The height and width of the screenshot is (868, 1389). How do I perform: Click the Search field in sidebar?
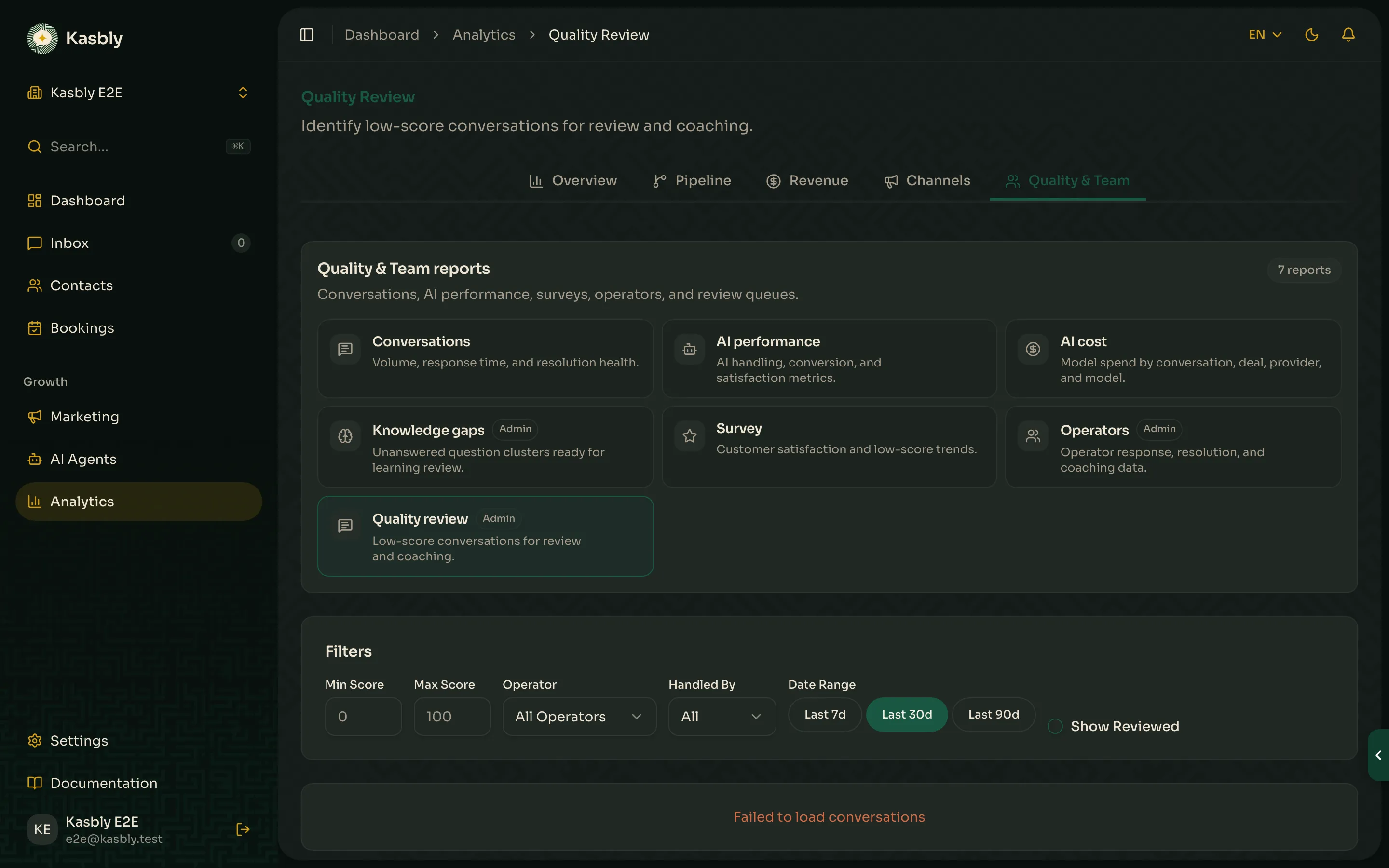point(139,147)
